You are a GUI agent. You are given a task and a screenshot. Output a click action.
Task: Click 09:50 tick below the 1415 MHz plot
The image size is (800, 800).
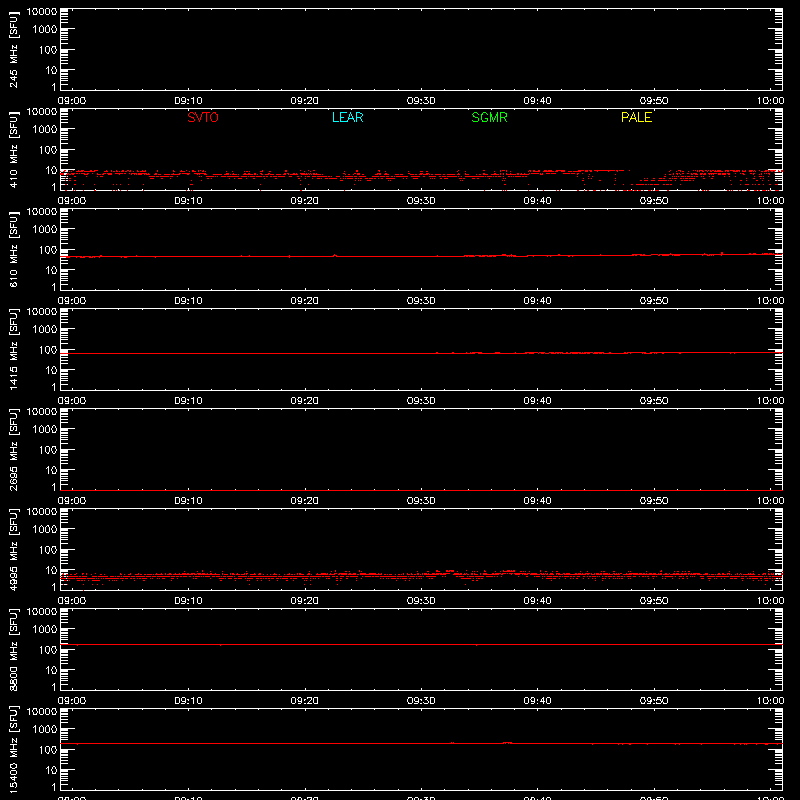coord(654,401)
